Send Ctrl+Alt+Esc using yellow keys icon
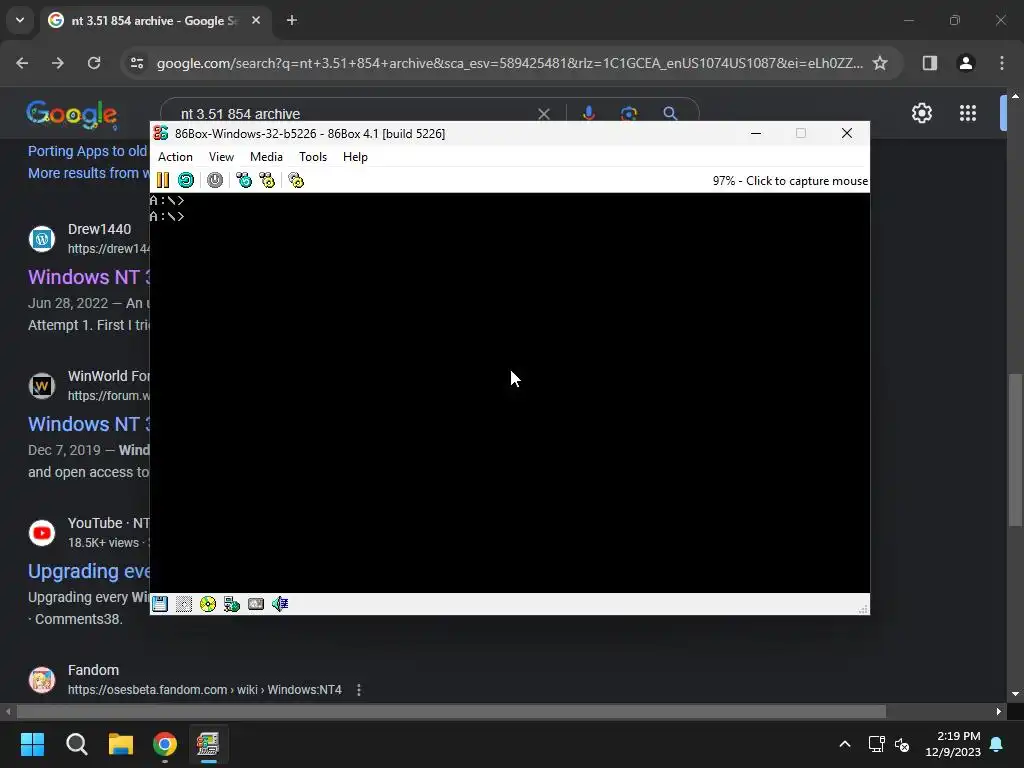 [267, 180]
